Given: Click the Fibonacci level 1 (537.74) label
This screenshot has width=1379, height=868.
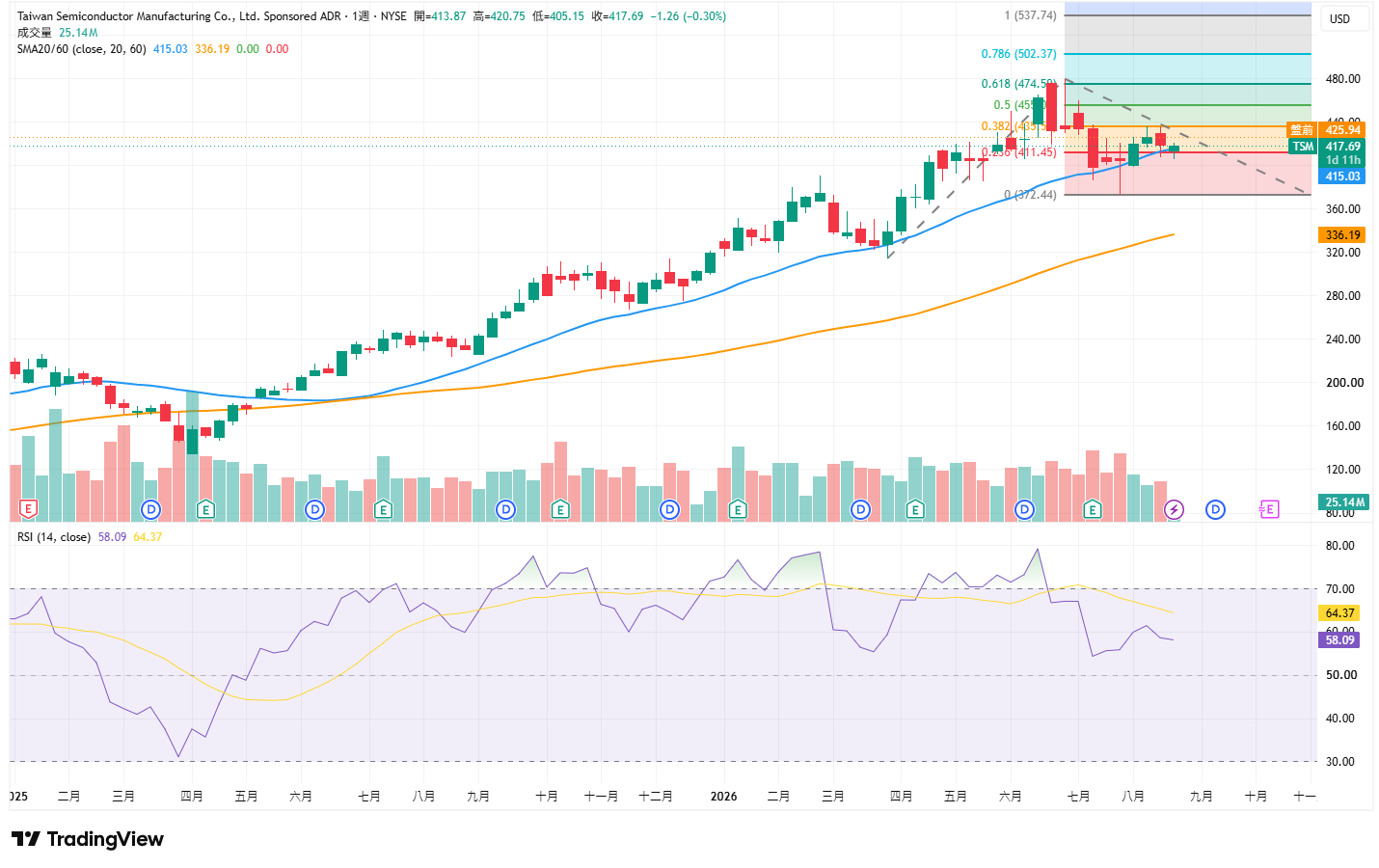Looking at the screenshot, I should tap(1030, 15).
